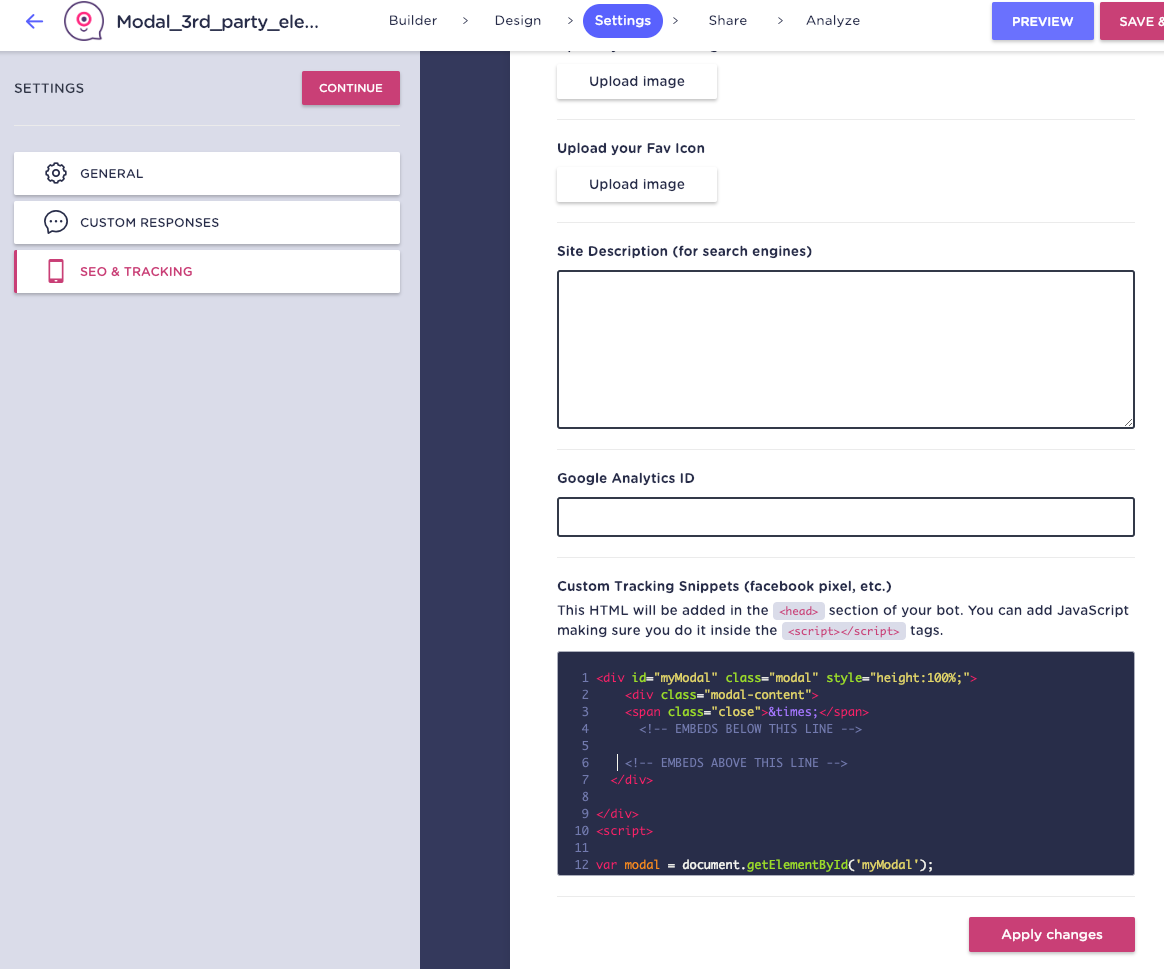This screenshot has width=1164, height=969.
Task: Click the SETTINGS sidebar heading
Action: click(49, 88)
